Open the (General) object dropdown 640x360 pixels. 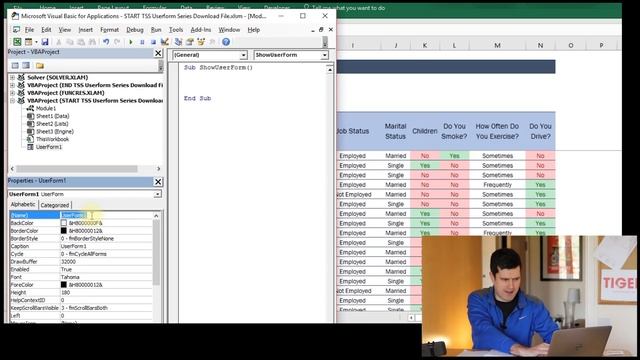point(243,55)
